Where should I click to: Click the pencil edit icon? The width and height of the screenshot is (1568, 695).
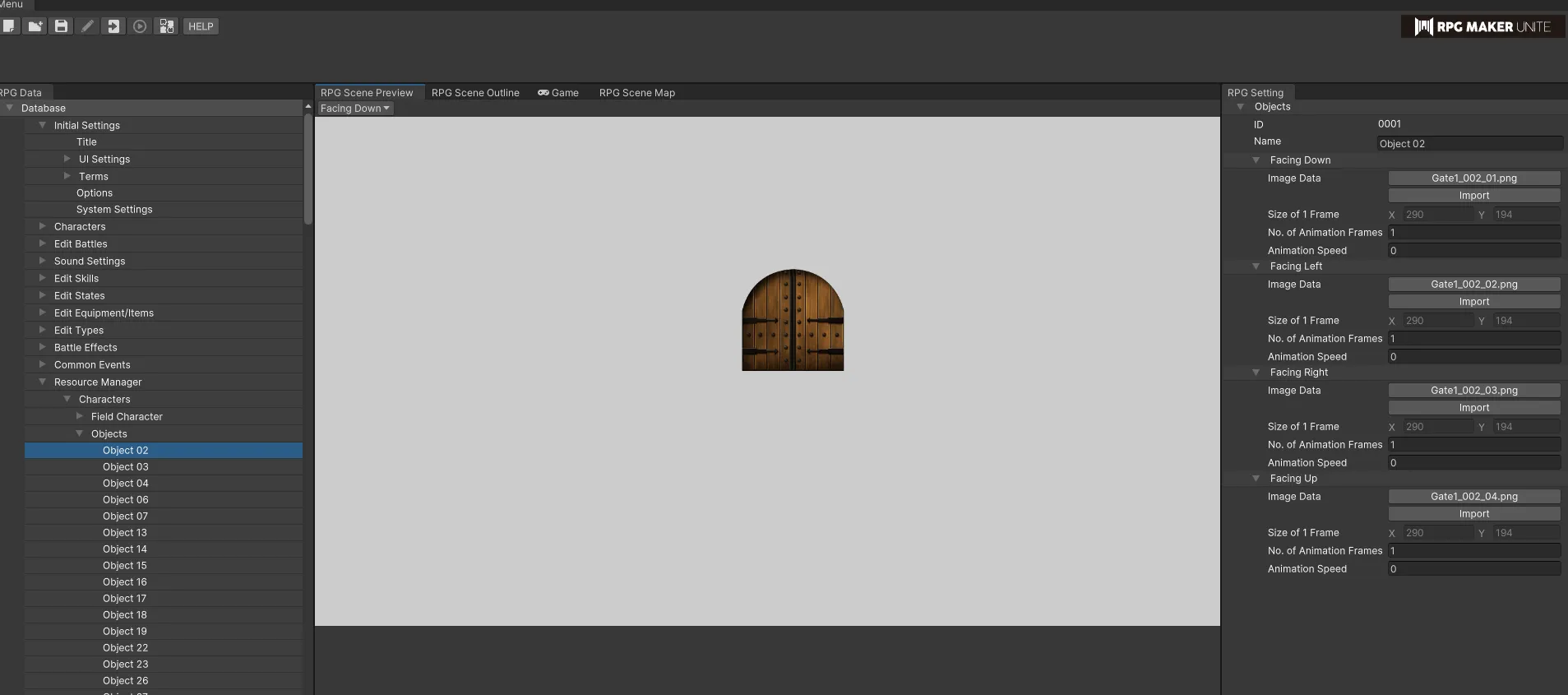[x=87, y=26]
